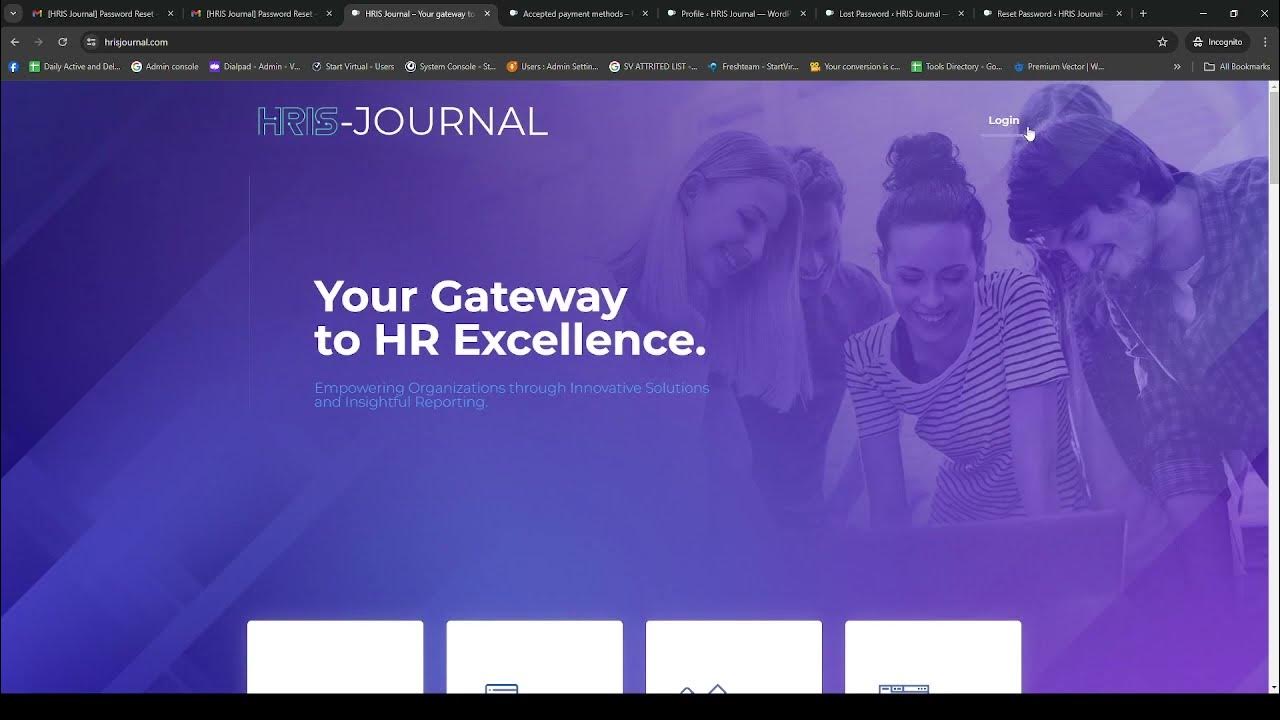The height and width of the screenshot is (720, 1280).
Task: Close the Accepted payment methods tab
Action: click(x=645, y=14)
